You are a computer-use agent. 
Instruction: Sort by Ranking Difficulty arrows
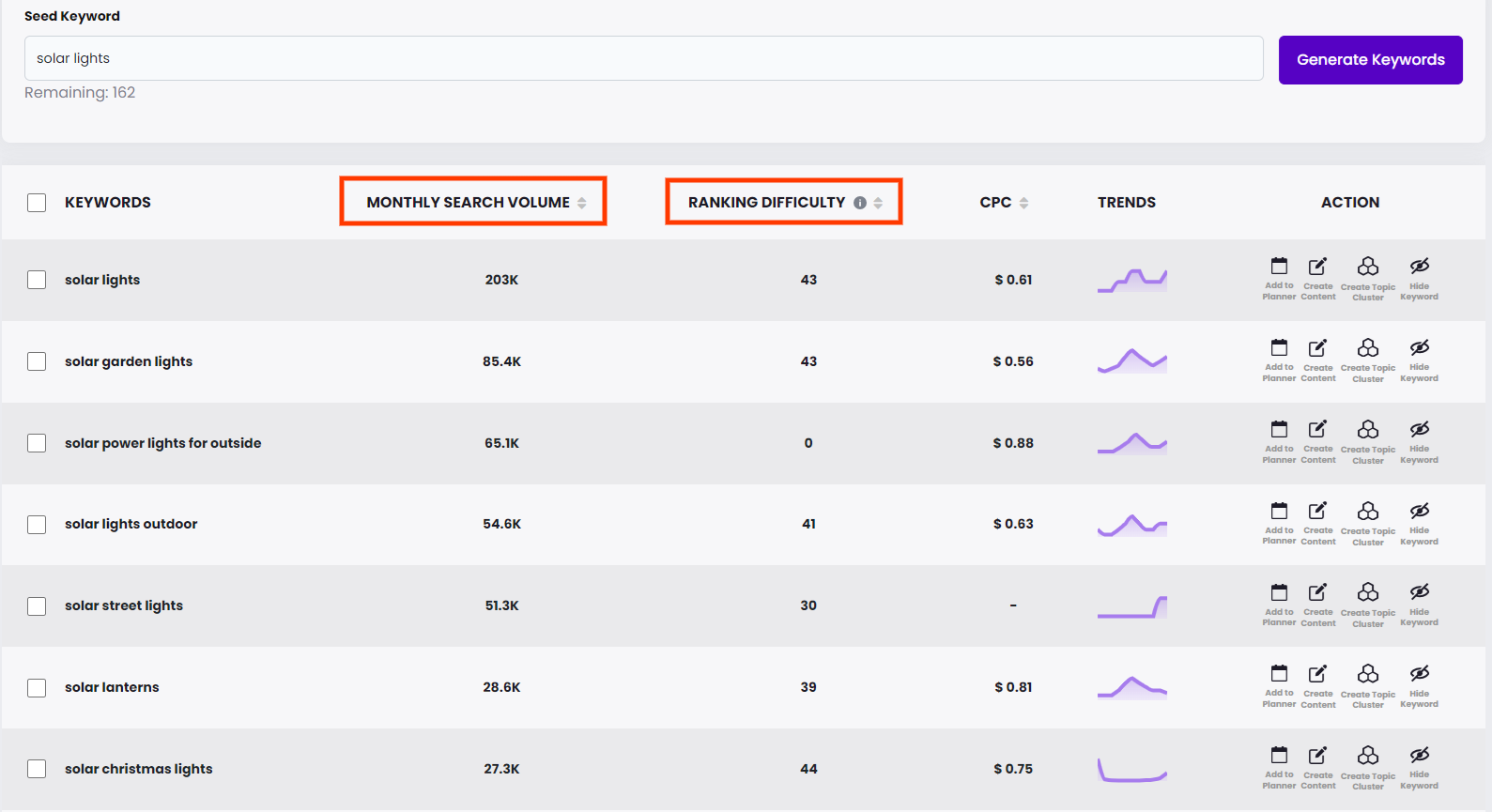click(x=878, y=203)
